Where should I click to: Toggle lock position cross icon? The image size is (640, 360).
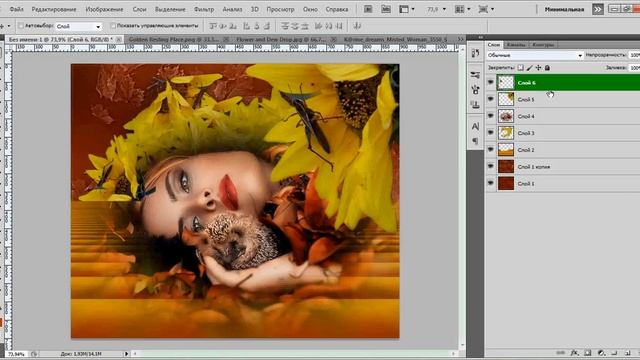pos(538,68)
